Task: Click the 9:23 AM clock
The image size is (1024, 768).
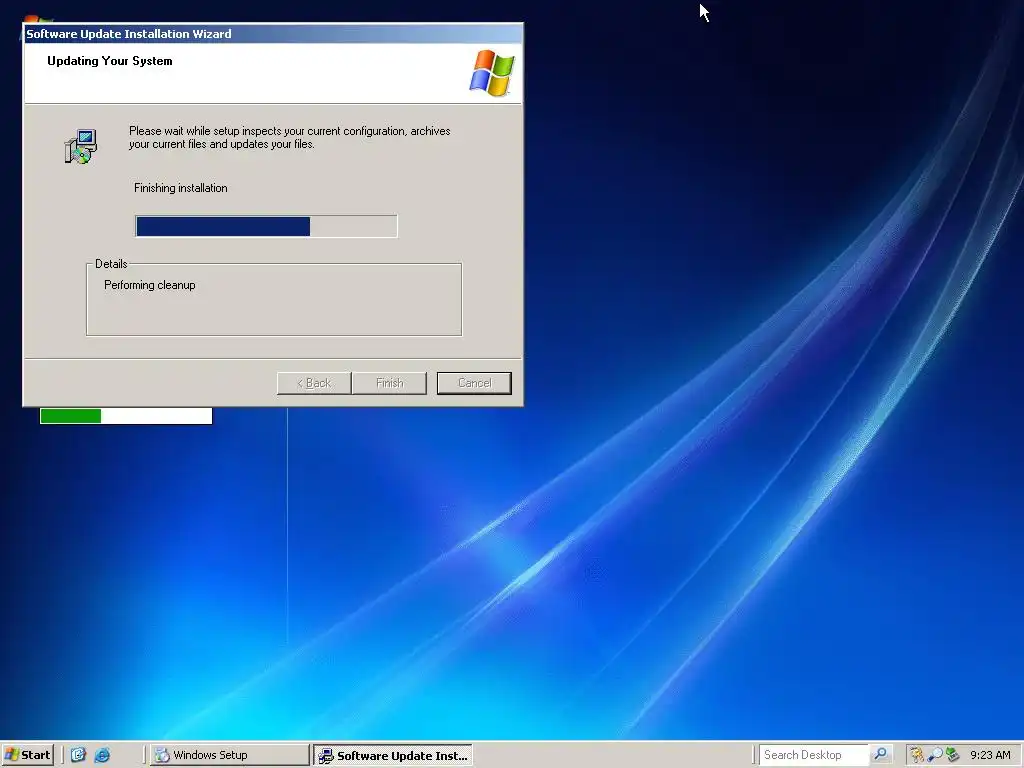Action: tap(990, 755)
